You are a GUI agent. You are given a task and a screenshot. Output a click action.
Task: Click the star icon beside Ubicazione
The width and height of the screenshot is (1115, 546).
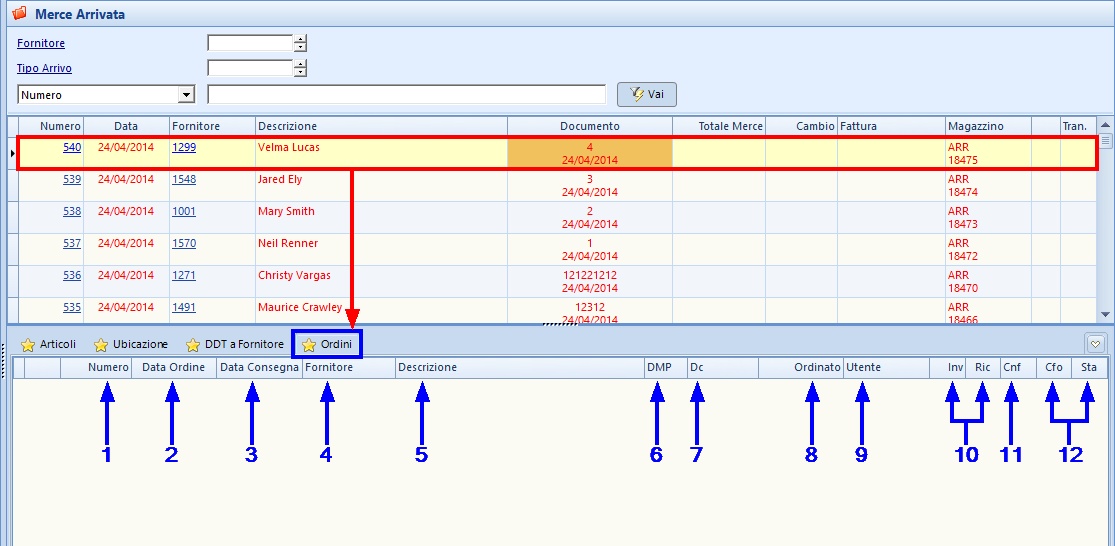click(101, 345)
